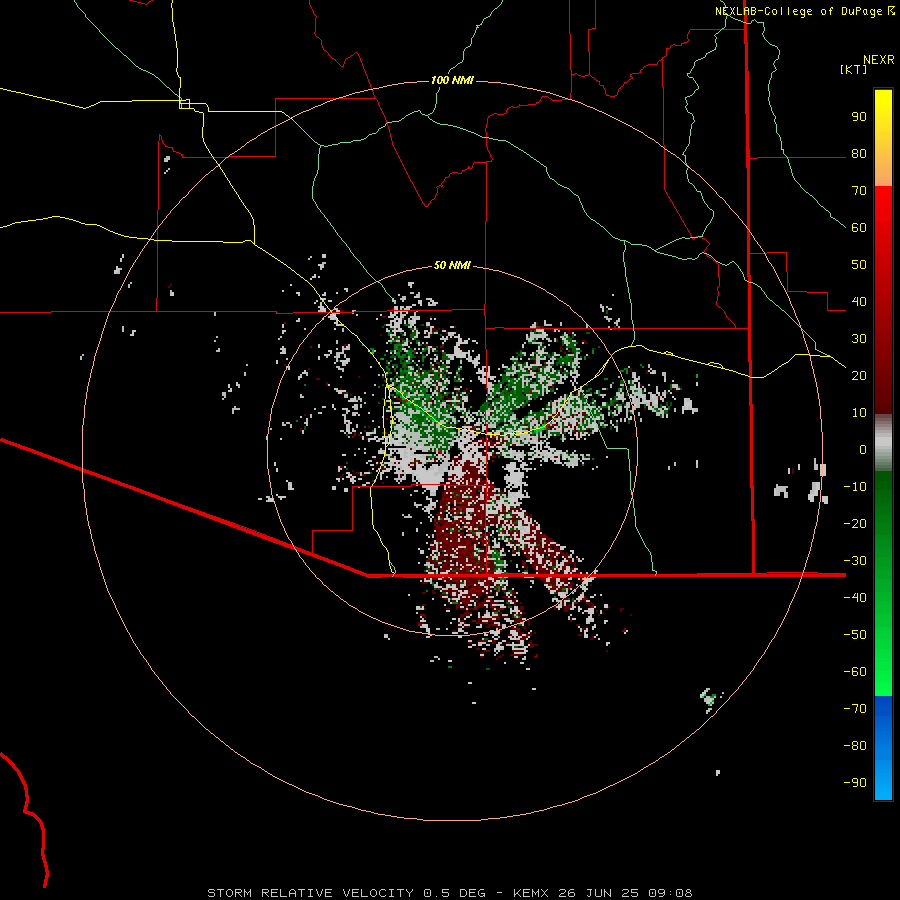The width and height of the screenshot is (900, 900).
Task: Click the -60 value on velocity scale
Action: 855,672
